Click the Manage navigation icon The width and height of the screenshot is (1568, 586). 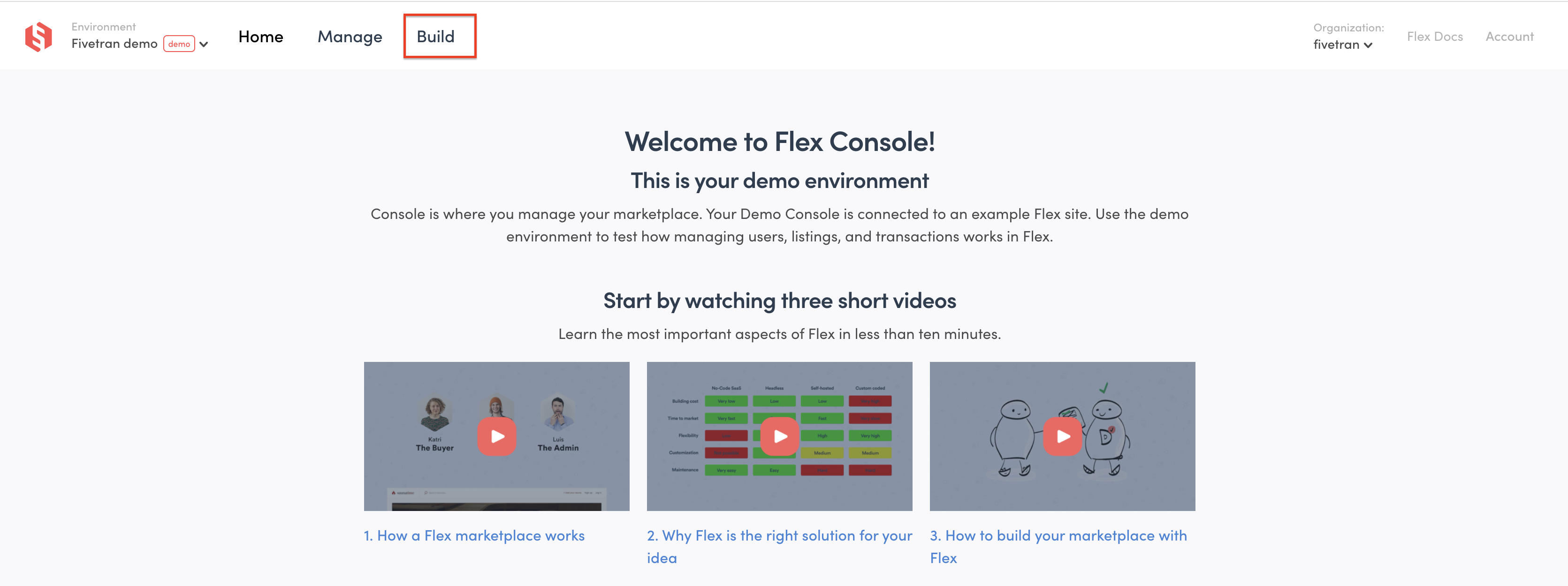350,35
